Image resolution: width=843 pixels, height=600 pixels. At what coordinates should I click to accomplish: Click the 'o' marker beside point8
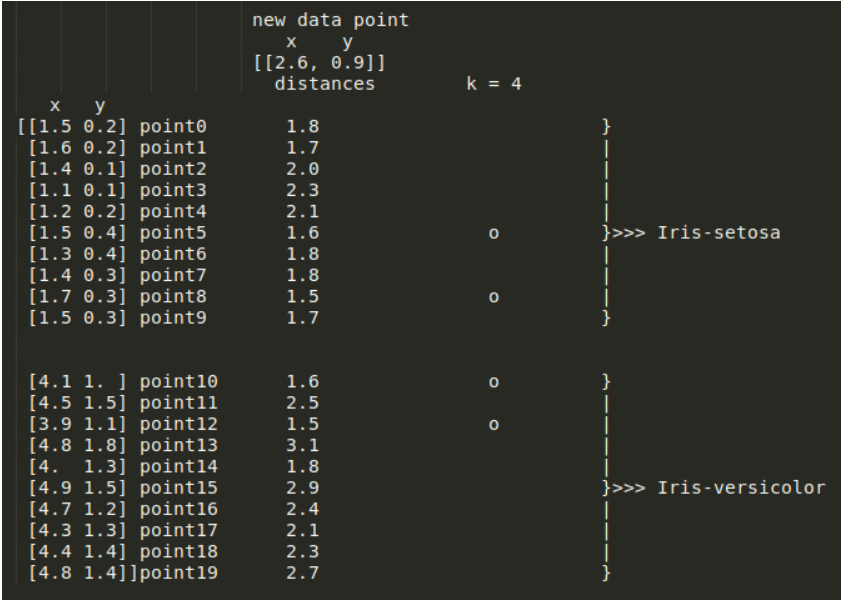click(x=494, y=297)
